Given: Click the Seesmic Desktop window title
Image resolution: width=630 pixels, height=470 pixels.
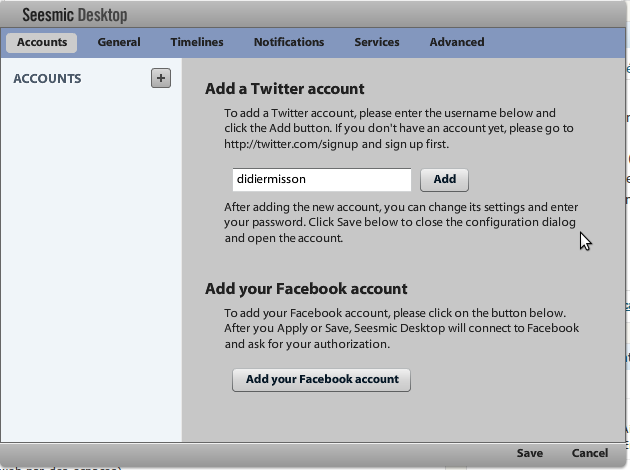Looking at the screenshot, I should (x=75, y=15).
